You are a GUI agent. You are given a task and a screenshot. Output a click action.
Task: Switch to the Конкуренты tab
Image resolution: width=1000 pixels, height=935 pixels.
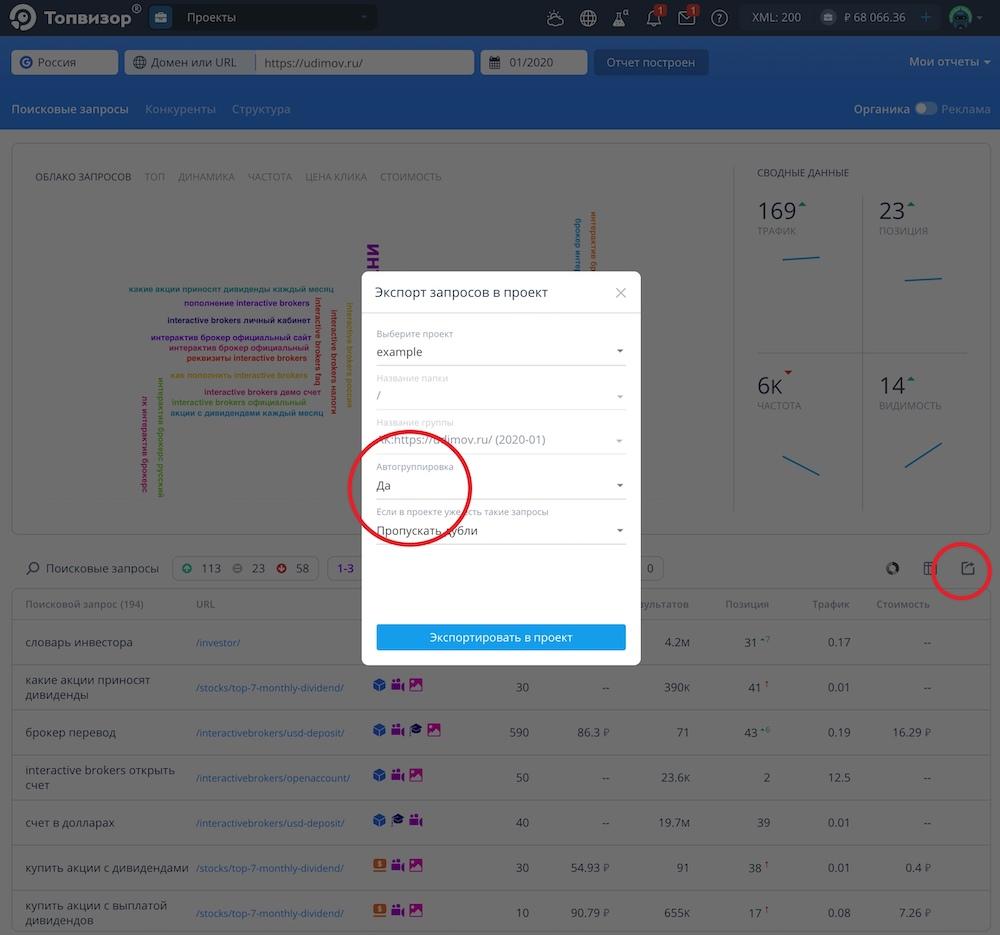pos(180,109)
